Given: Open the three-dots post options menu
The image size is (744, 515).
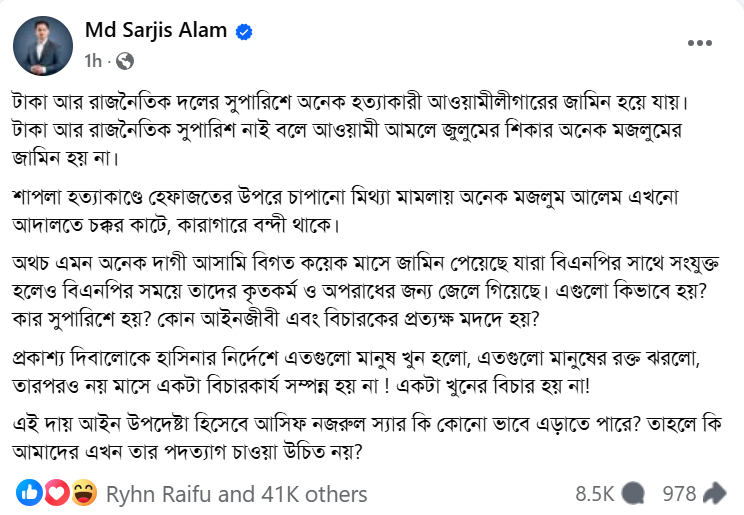Looking at the screenshot, I should click(702, 42).
